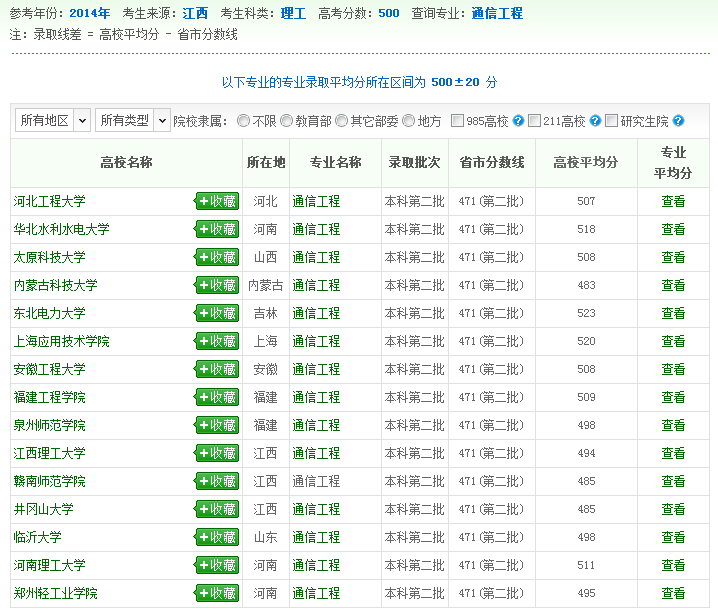Click +收藏 for 太原科技大学
The height and width of the screenshot is (616, 718).
click(x=217, y=257)
